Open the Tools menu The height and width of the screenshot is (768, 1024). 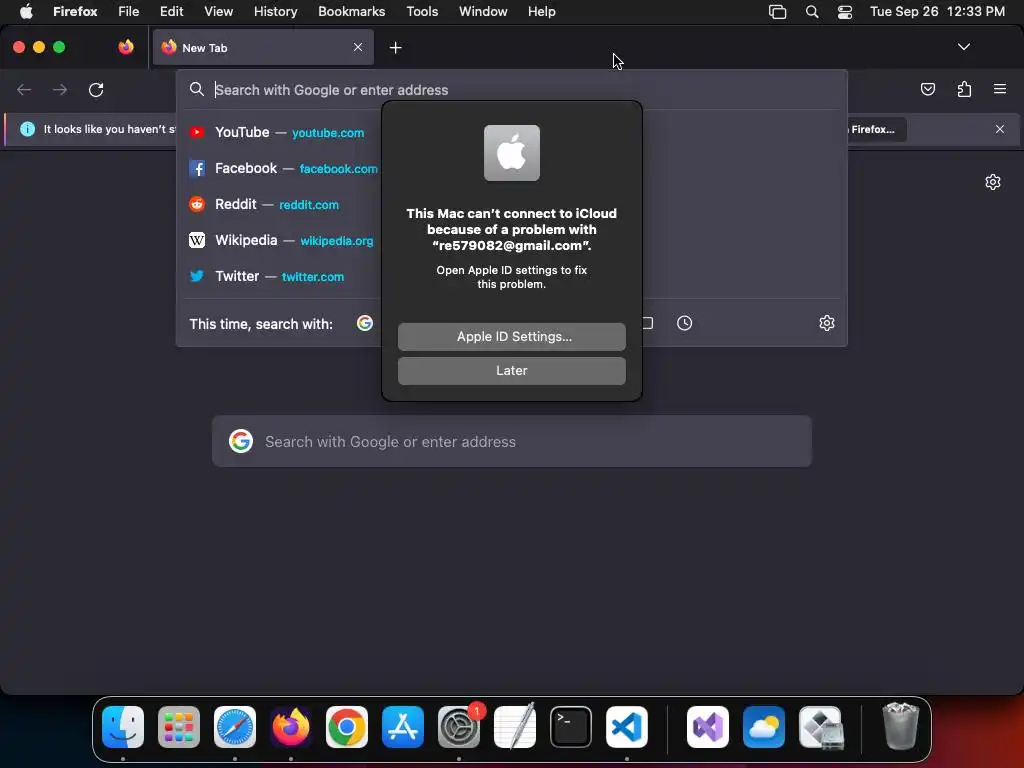(x=422, y=12)
